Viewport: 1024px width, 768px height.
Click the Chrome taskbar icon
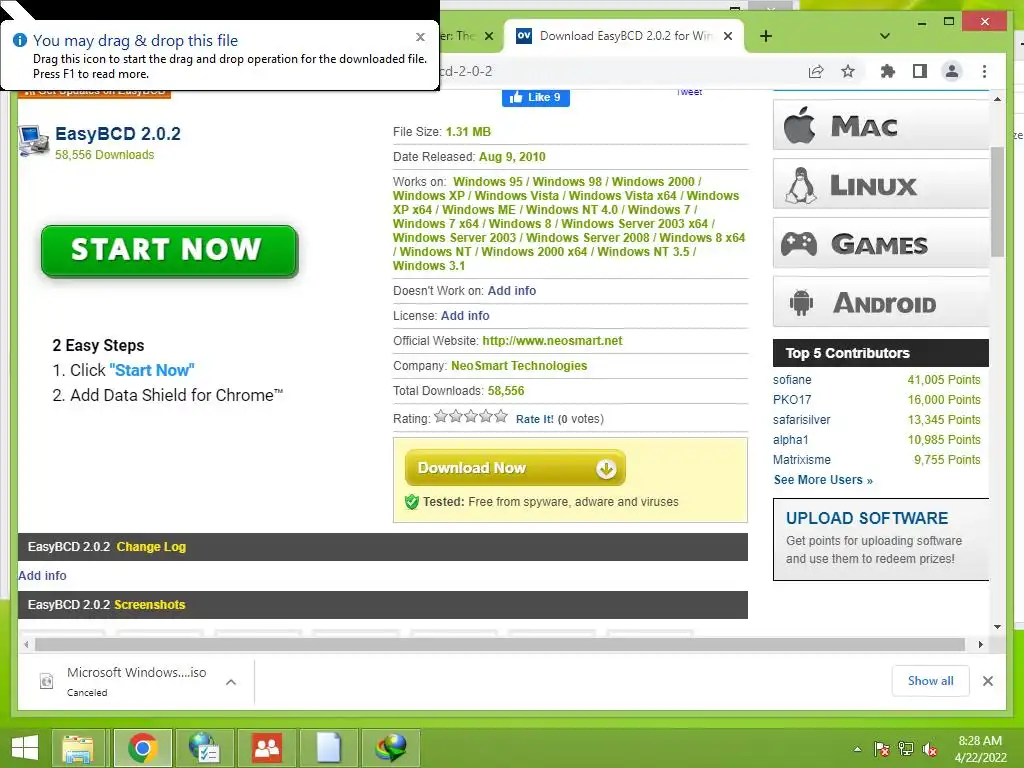143,748
